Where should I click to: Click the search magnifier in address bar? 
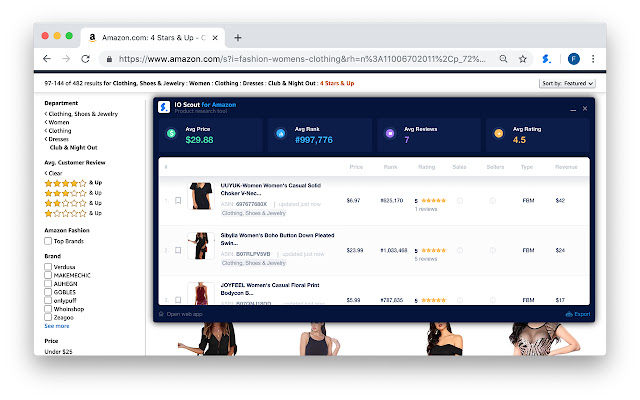click(503, 59)
